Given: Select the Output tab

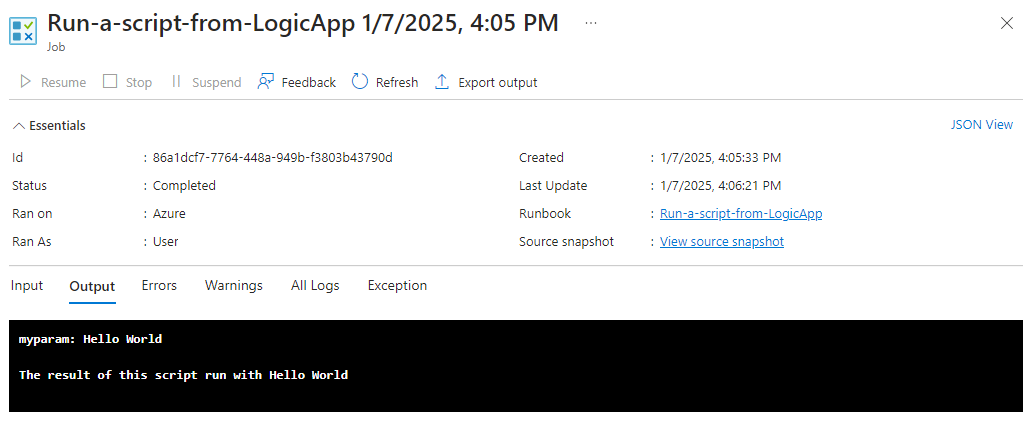Looking at the screenshot, I should click(x=92, y=286).
